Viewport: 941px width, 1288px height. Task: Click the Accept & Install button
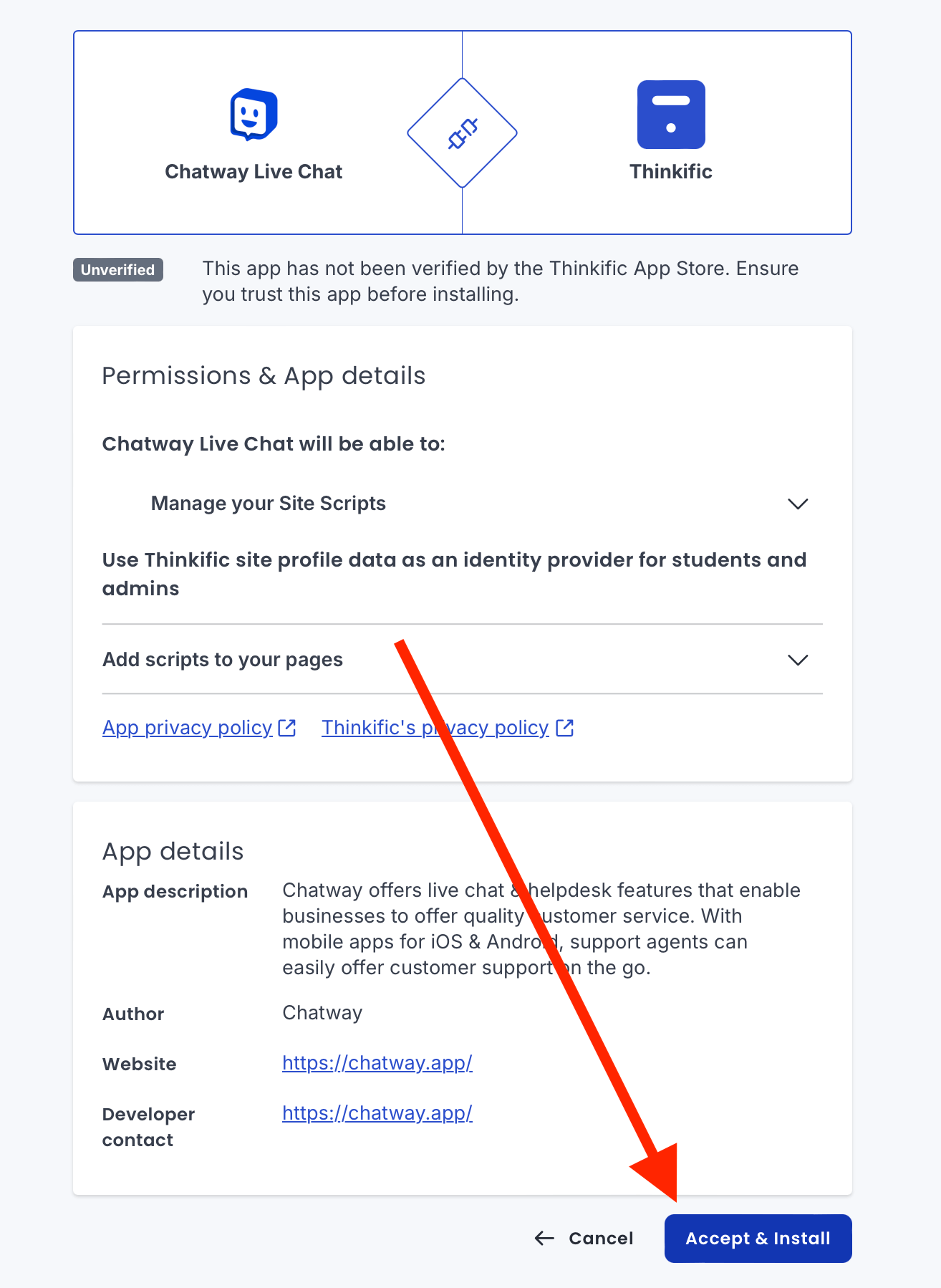click(x=758, y=1239)
